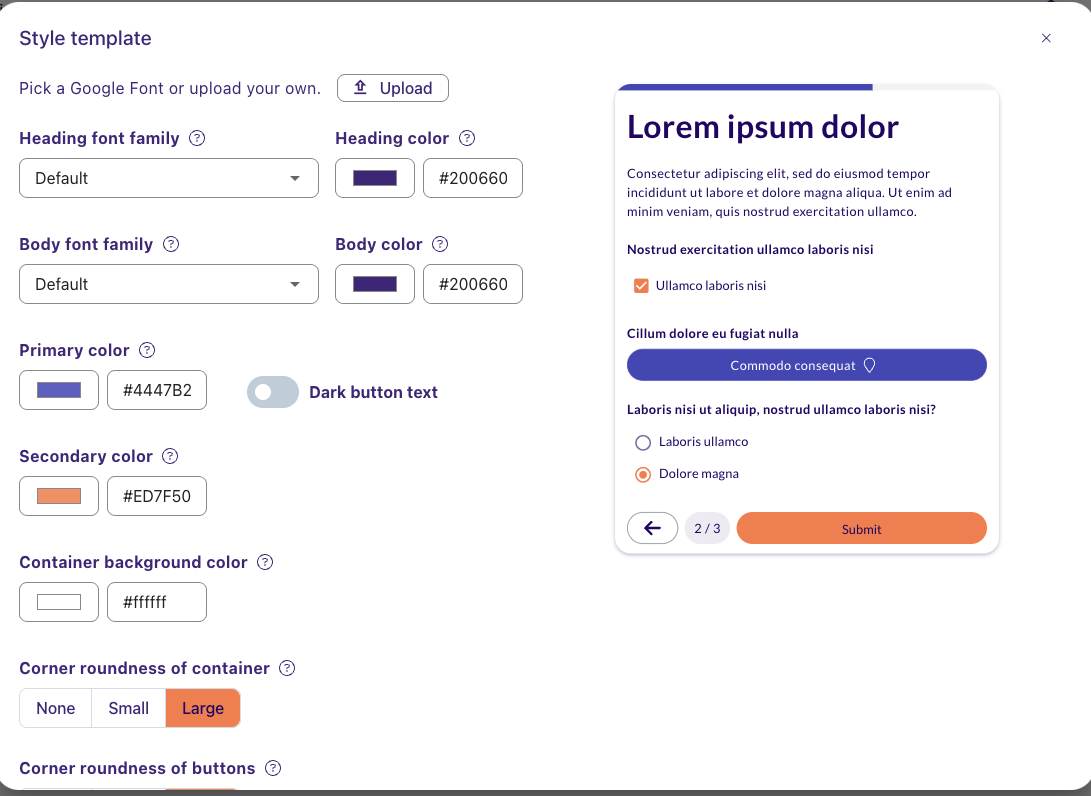Open the Body font family dropdown

click(169, 284)
